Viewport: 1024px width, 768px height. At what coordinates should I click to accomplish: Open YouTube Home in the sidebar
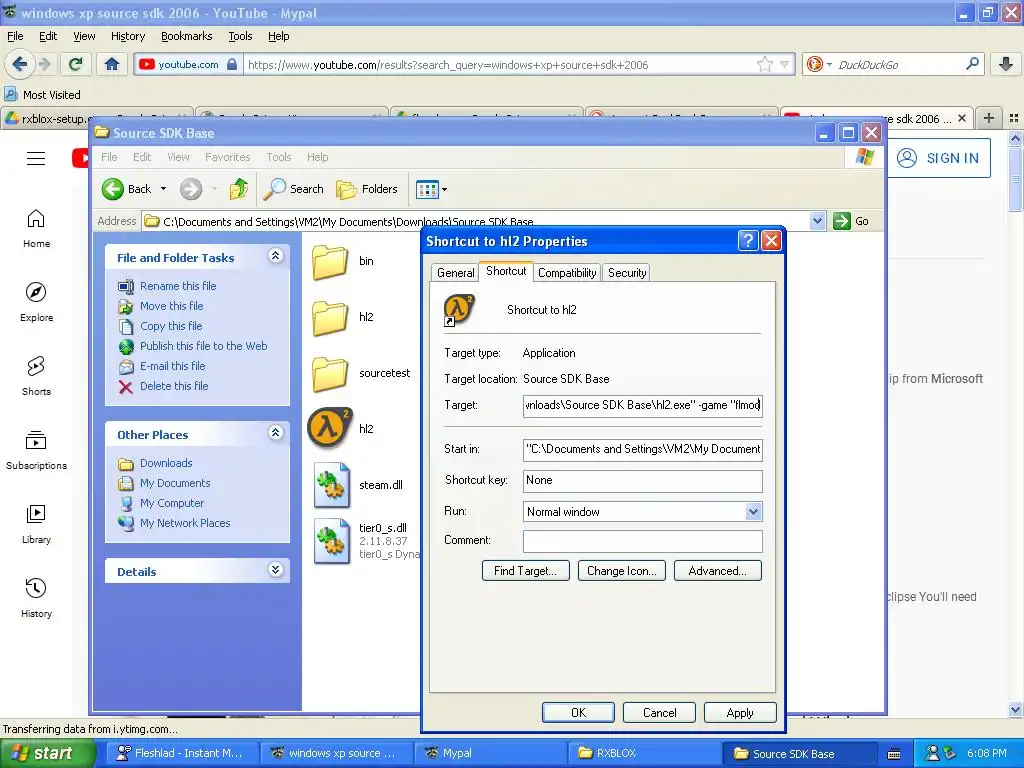coord(37,229)
